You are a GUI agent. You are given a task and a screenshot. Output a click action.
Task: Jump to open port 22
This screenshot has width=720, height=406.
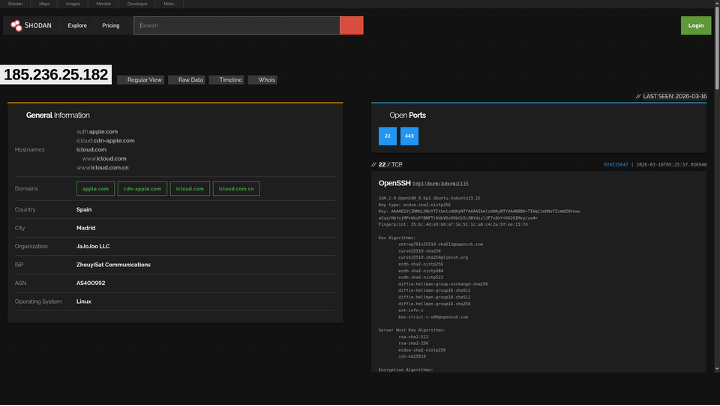387,135
